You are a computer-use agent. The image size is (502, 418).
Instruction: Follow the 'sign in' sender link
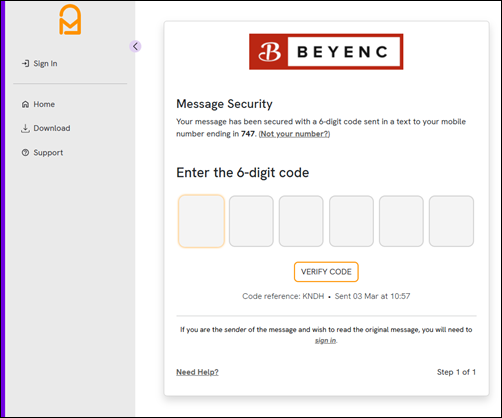click(x=325, y=340)
